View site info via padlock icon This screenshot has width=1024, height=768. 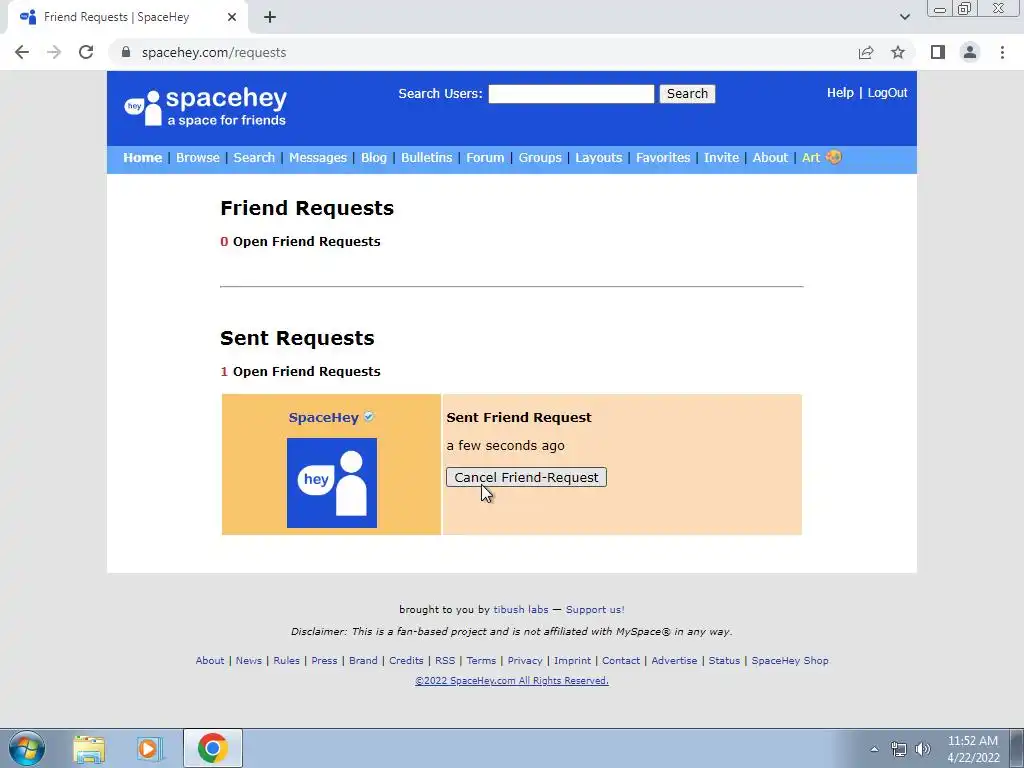pyautogui.click(x=126, y=52)
